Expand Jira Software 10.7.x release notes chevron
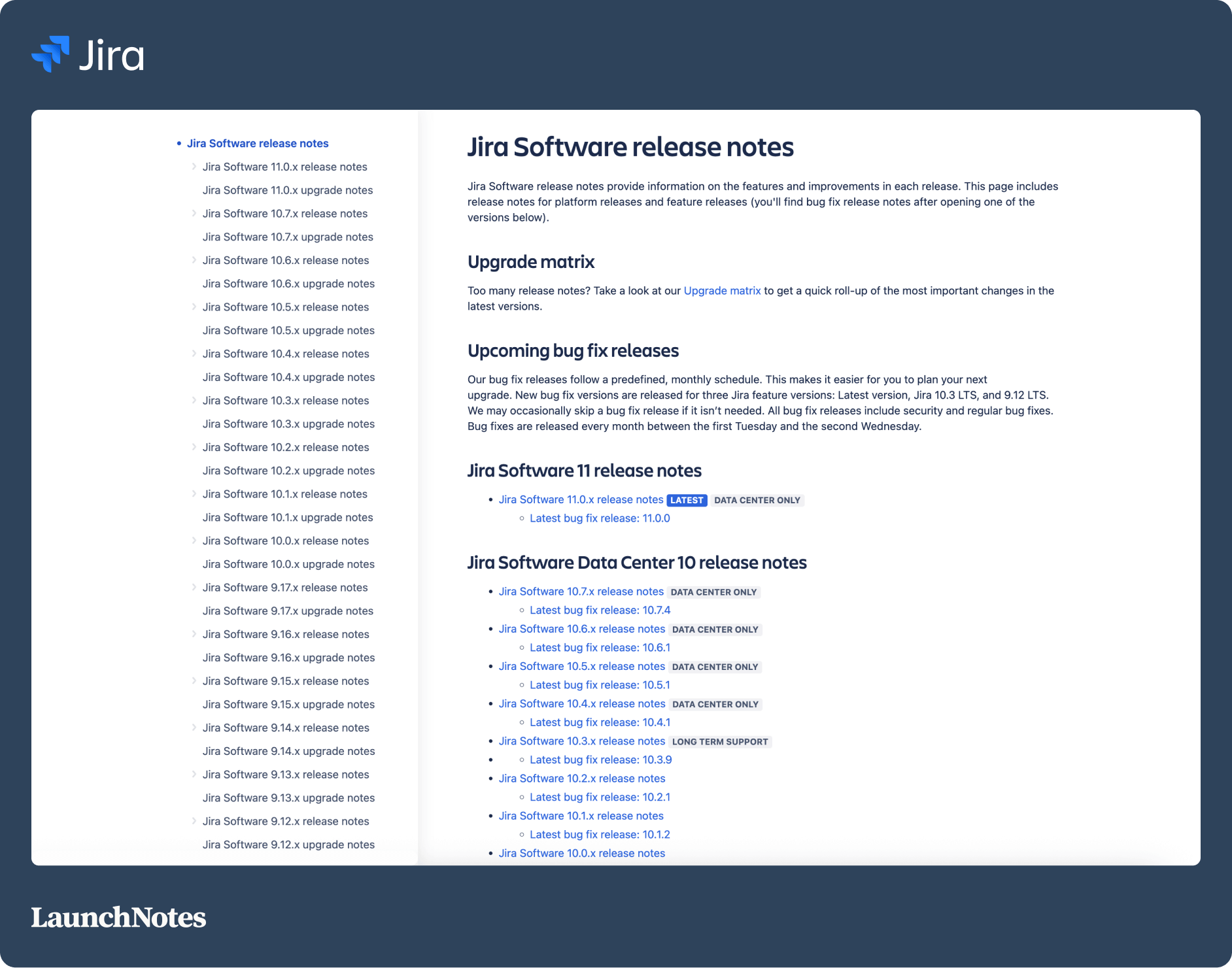The width and height of the screenshot is (1232, 968). [x=194, y=214]
